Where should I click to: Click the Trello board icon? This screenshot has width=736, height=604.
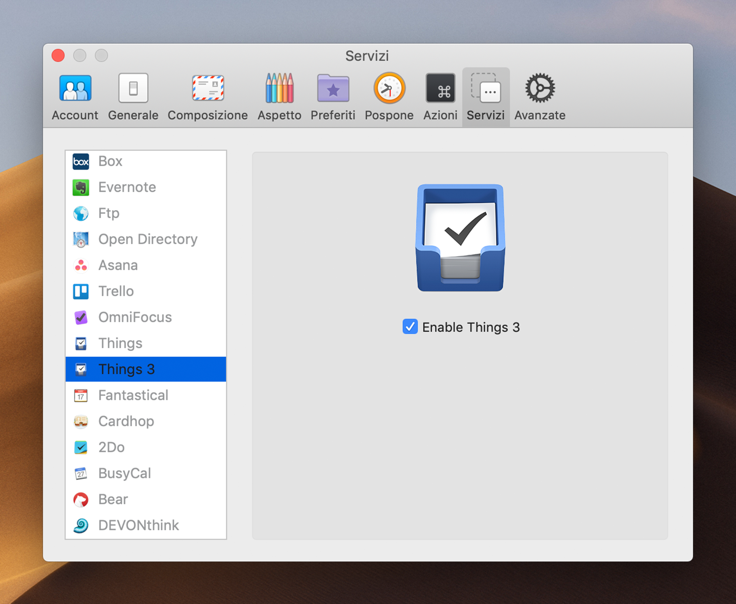[81, 291]
